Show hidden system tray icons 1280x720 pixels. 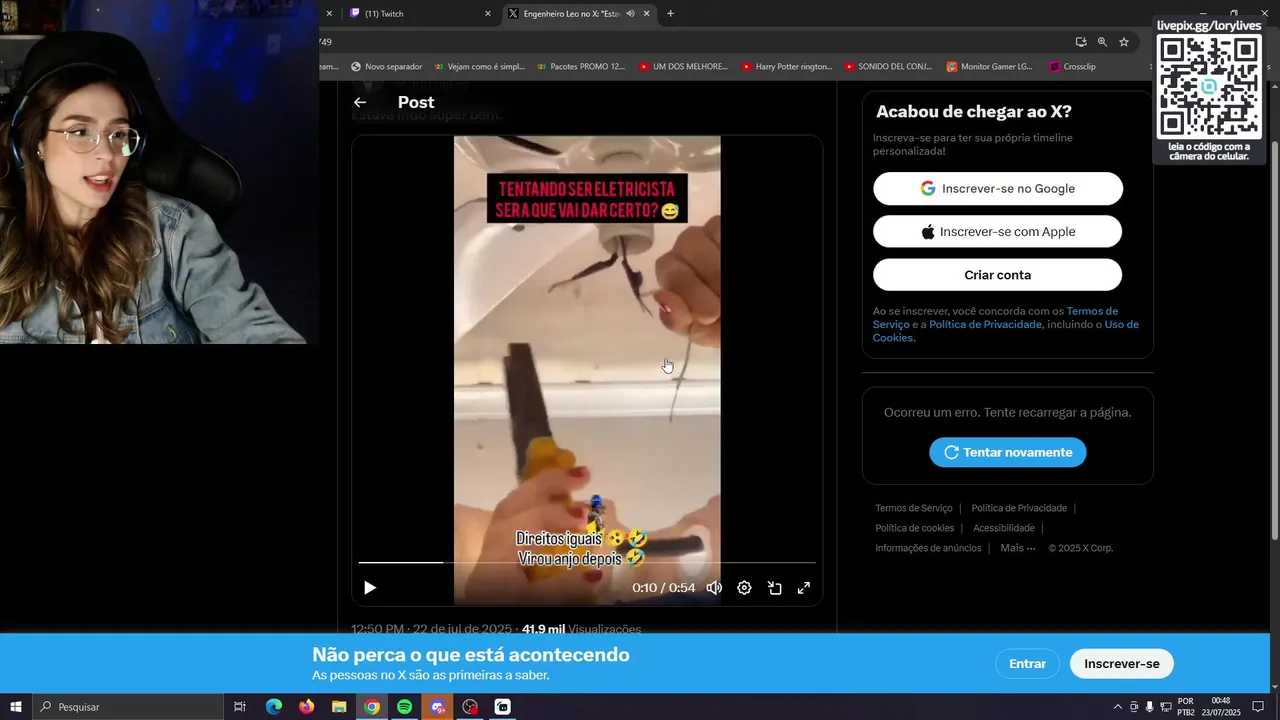pos(1118,707)
